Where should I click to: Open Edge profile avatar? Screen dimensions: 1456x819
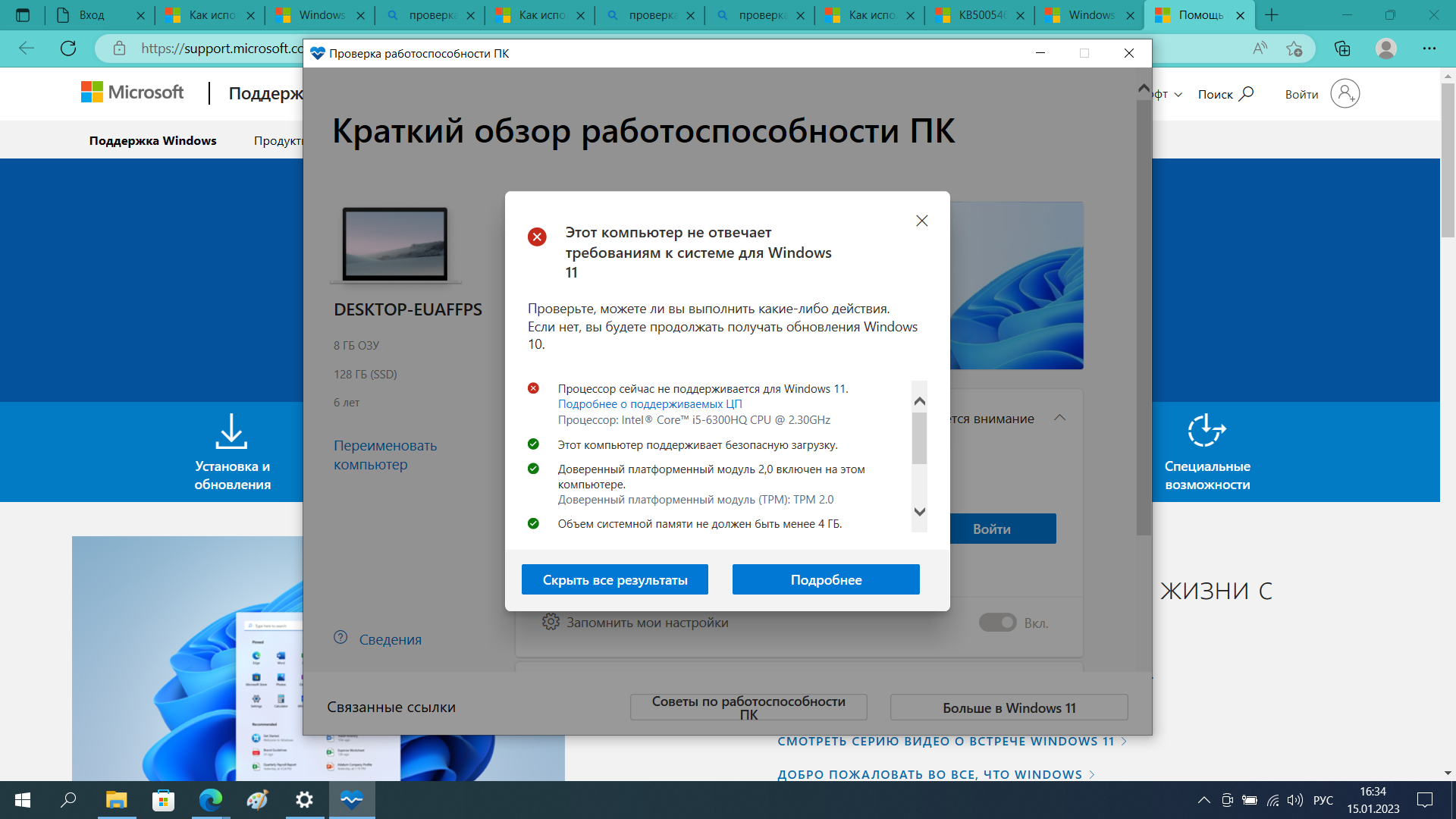pos(1386,49)
